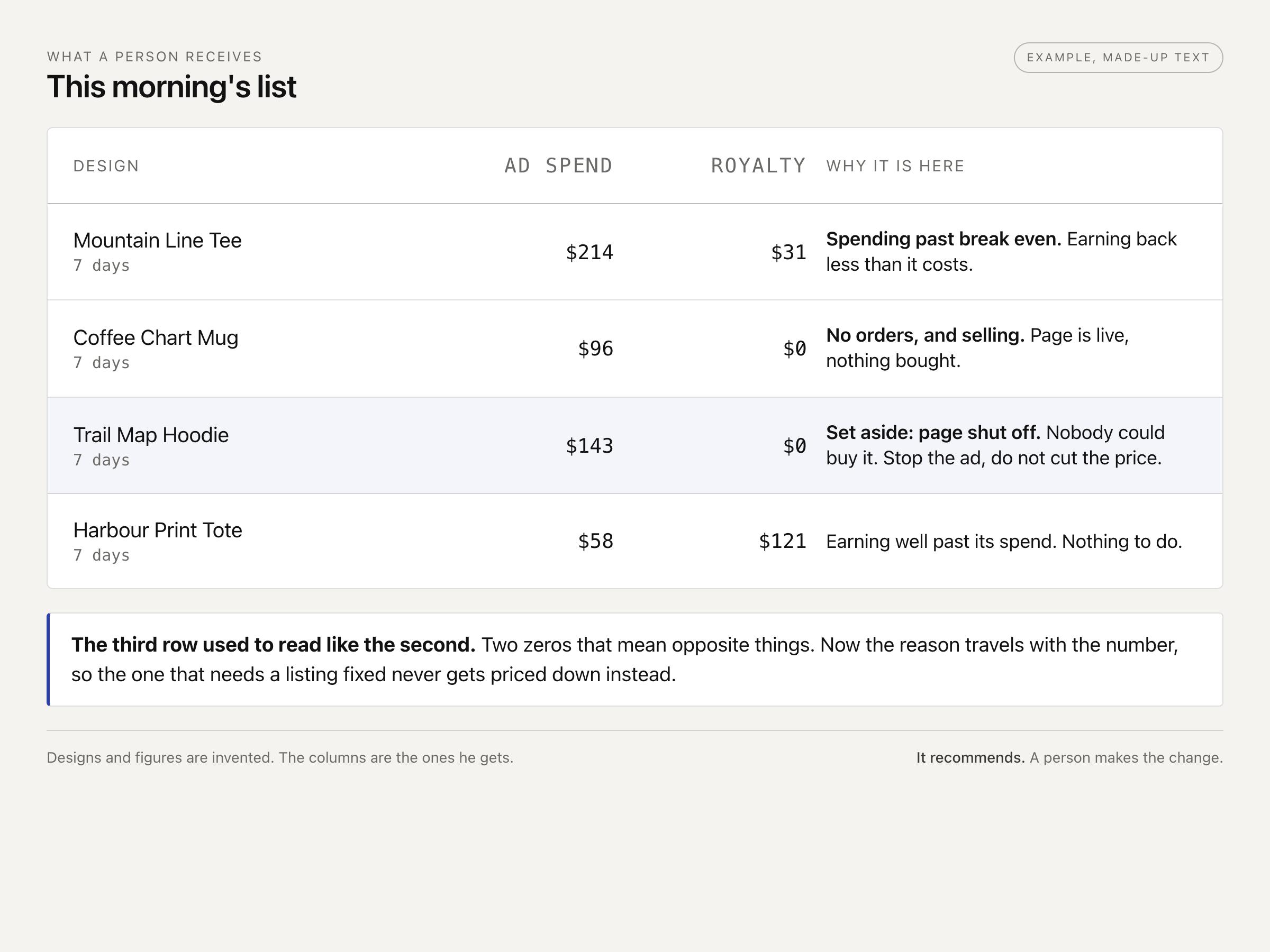Click the AD SPEND column header

pyautogui.click(x=558, y=166)
